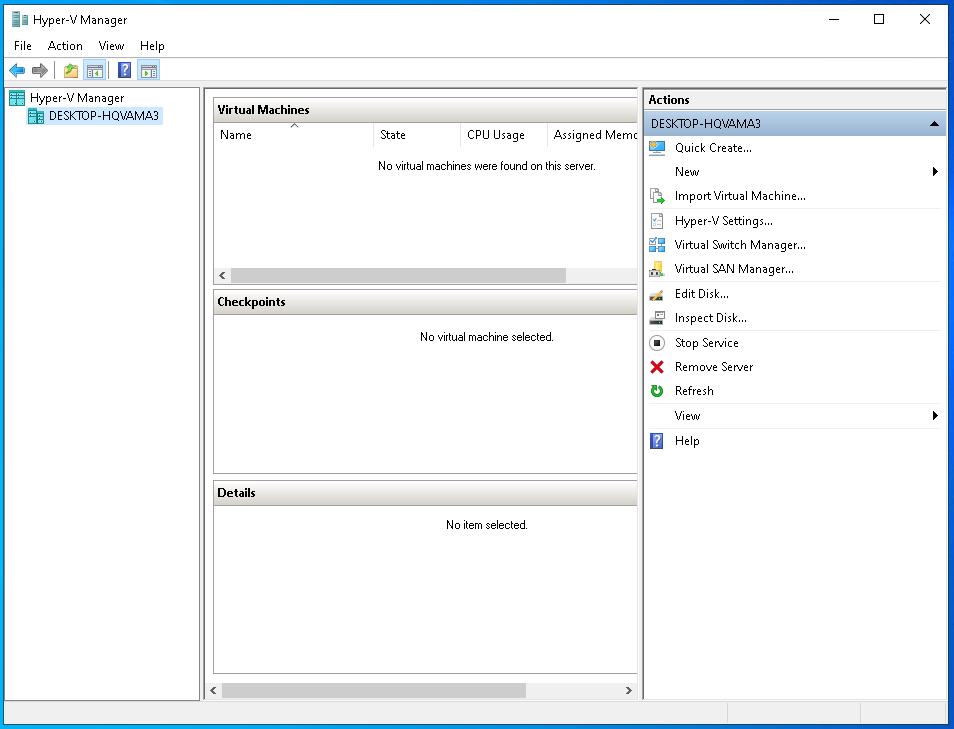Sort by Assigned Memory column header
954x729 pixels.
click(593, 135)
